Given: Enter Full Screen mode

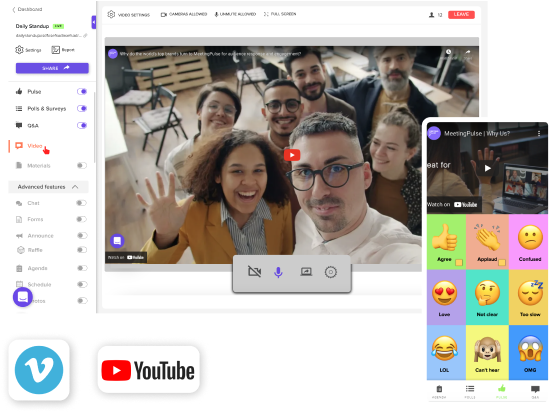Looking at the screenshot, I should coord(280,14).
